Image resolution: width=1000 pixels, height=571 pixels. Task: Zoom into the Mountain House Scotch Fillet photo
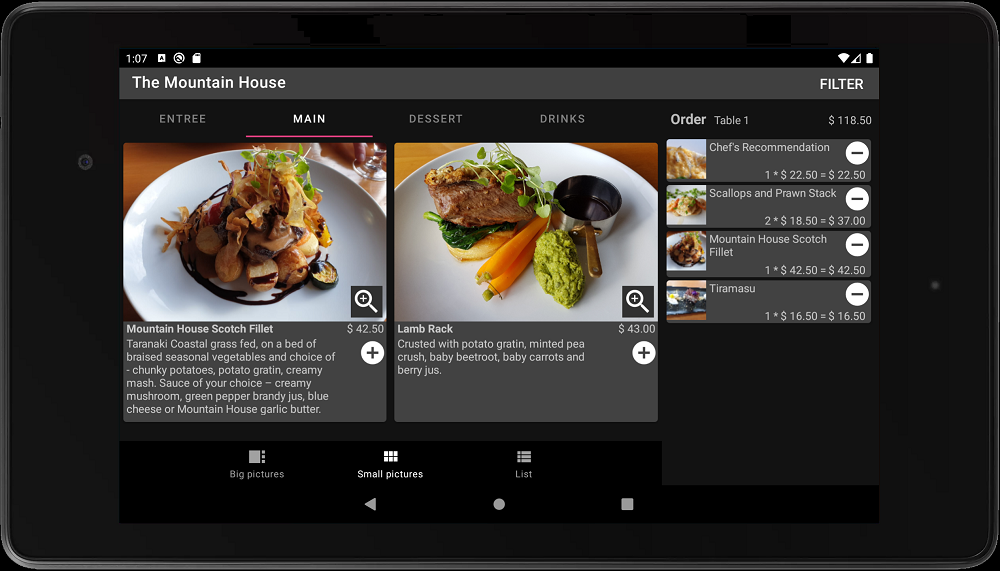367,301
